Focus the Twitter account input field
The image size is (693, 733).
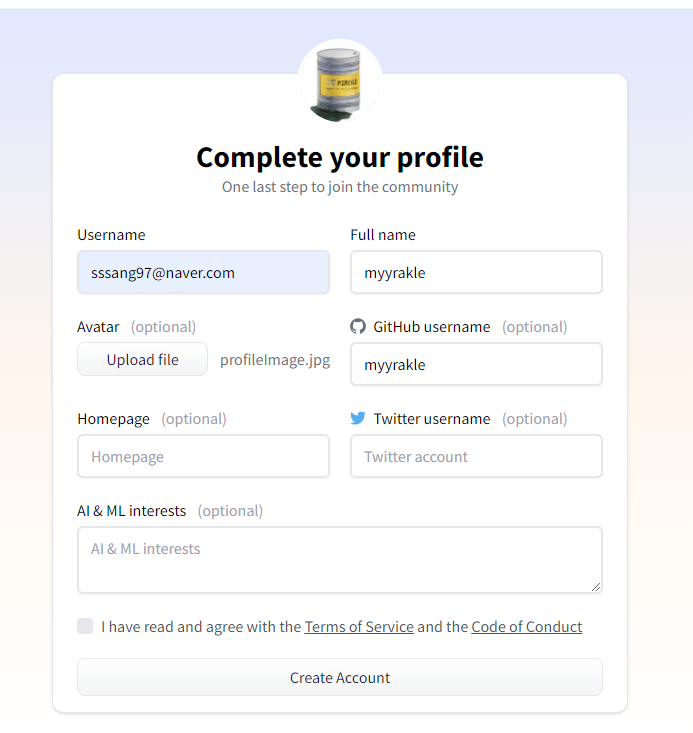click(x=476, y=456)
